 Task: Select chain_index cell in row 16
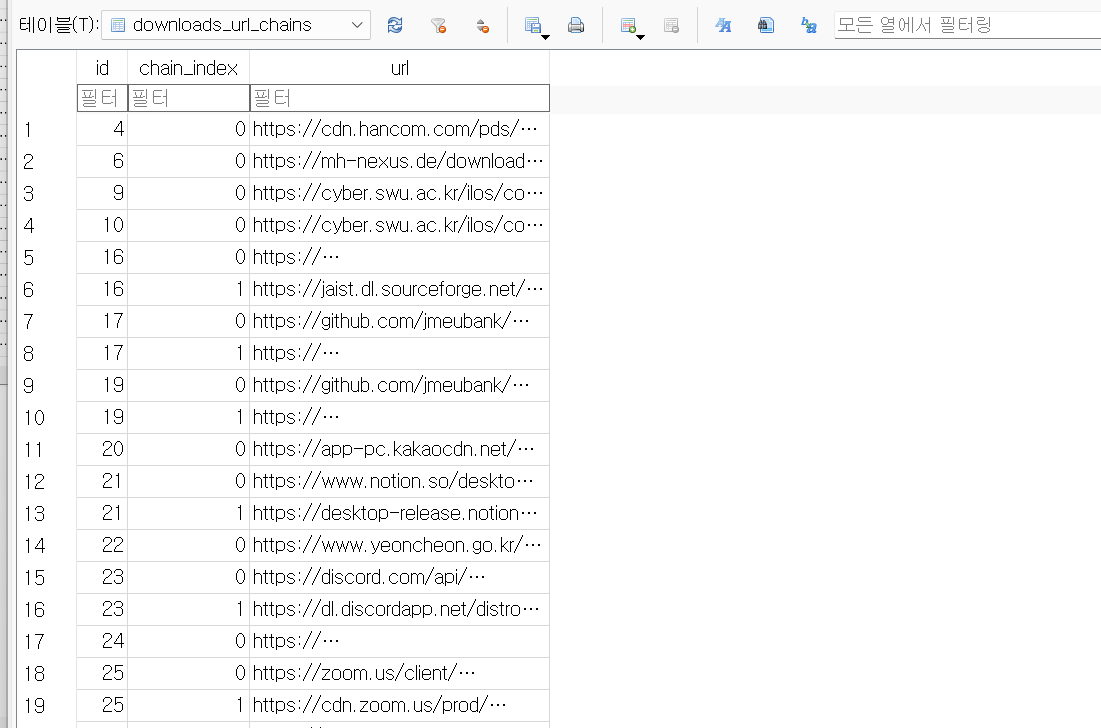click(189, 609)
